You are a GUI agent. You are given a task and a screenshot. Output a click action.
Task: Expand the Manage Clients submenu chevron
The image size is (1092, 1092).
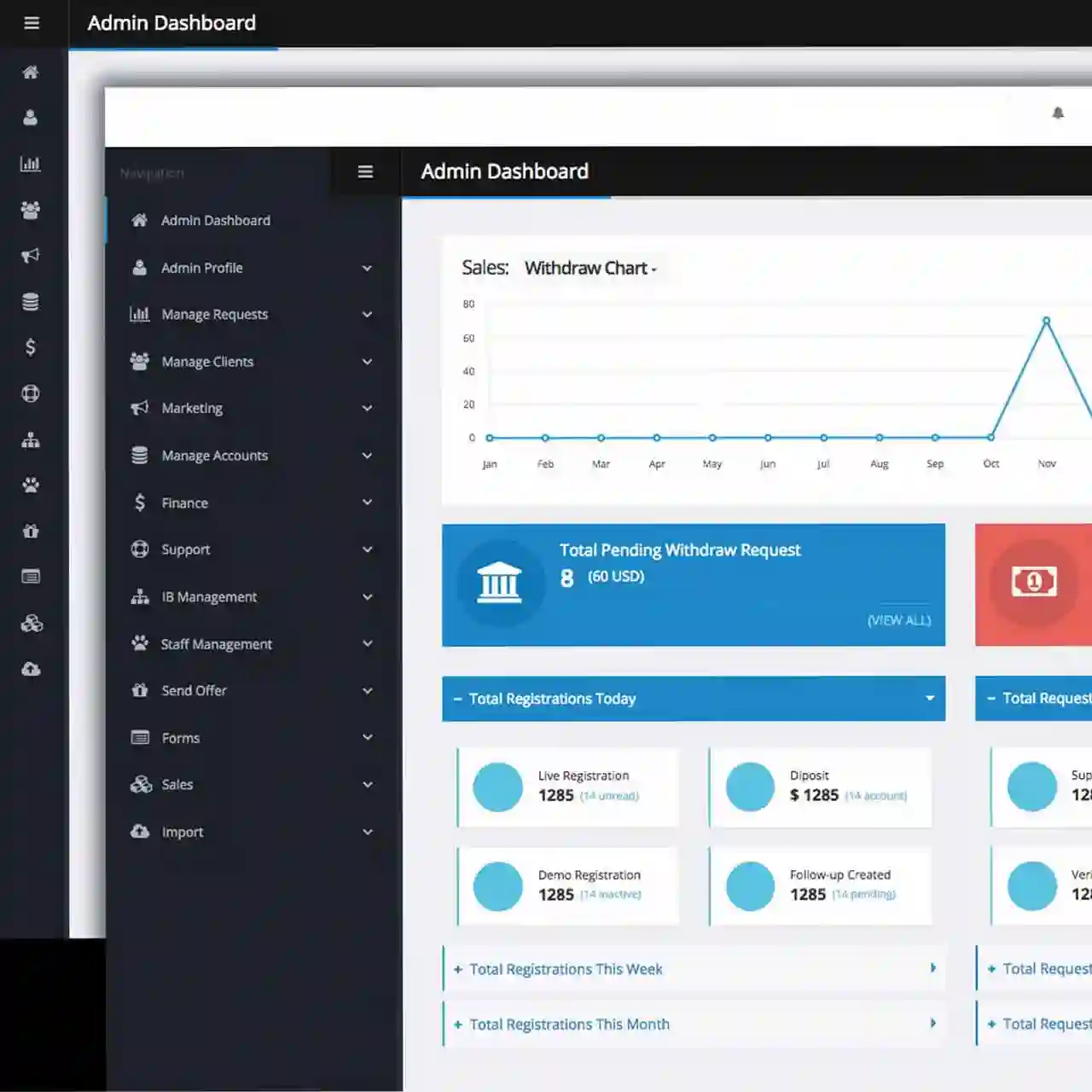pos(367,362)
